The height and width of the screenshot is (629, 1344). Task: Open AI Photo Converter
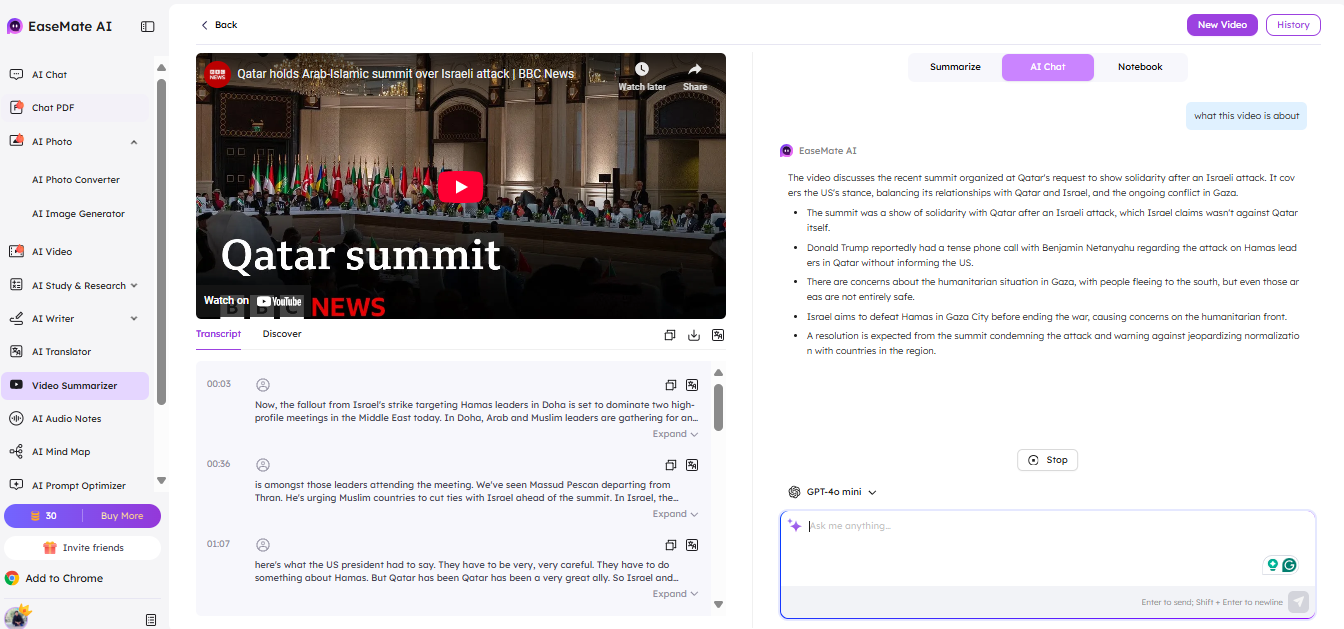[76, 180]
